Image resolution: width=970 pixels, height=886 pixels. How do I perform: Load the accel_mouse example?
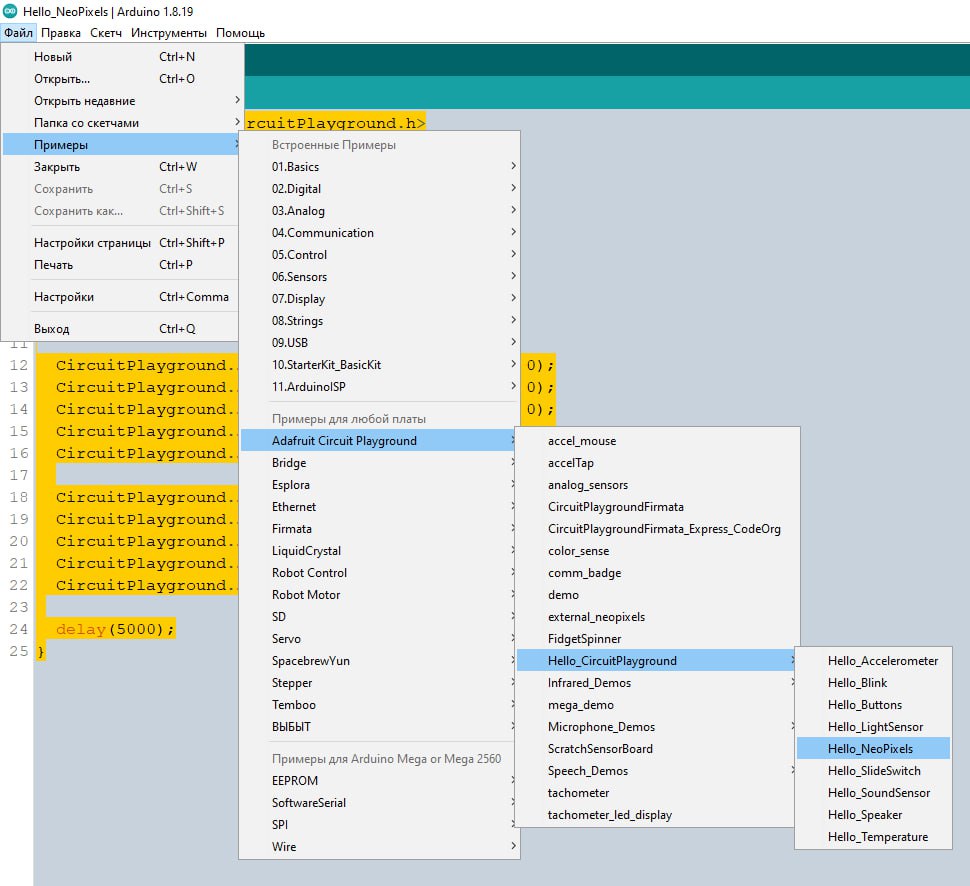click(657, 441)
